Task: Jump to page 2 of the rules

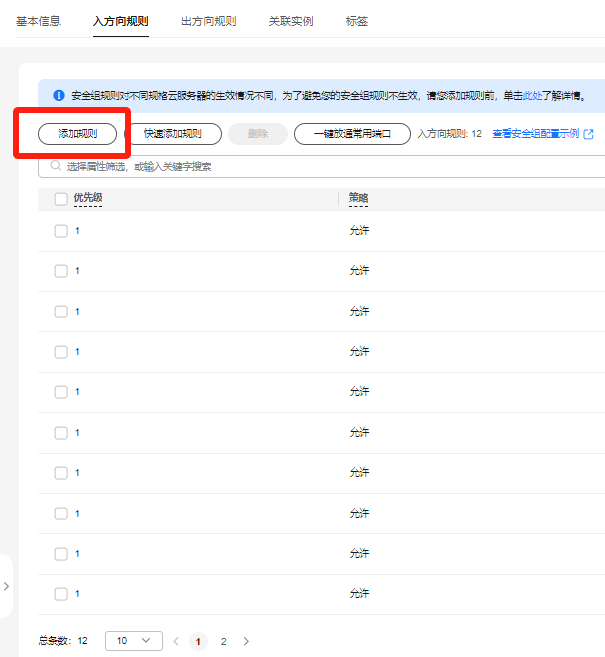Action: 224,641
